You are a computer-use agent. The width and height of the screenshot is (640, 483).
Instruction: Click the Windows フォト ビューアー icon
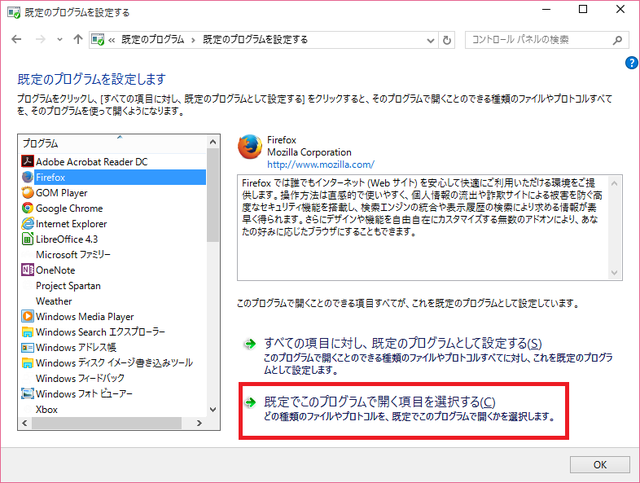27,394
